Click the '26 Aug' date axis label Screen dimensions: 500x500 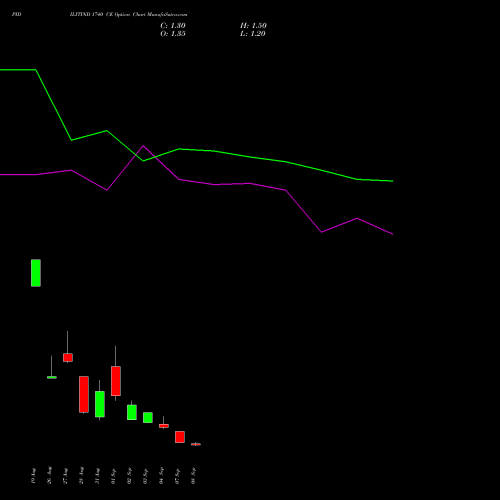[x=49, y=476]
